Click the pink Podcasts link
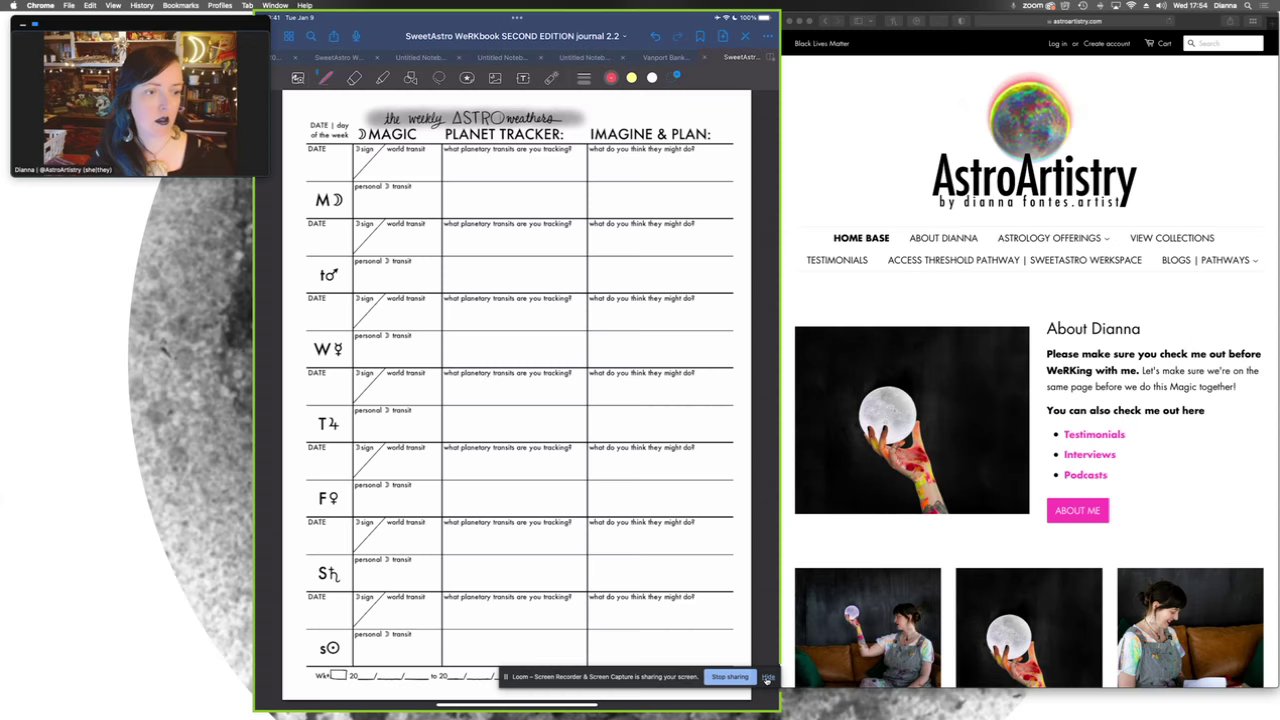 coord(1085,475)
